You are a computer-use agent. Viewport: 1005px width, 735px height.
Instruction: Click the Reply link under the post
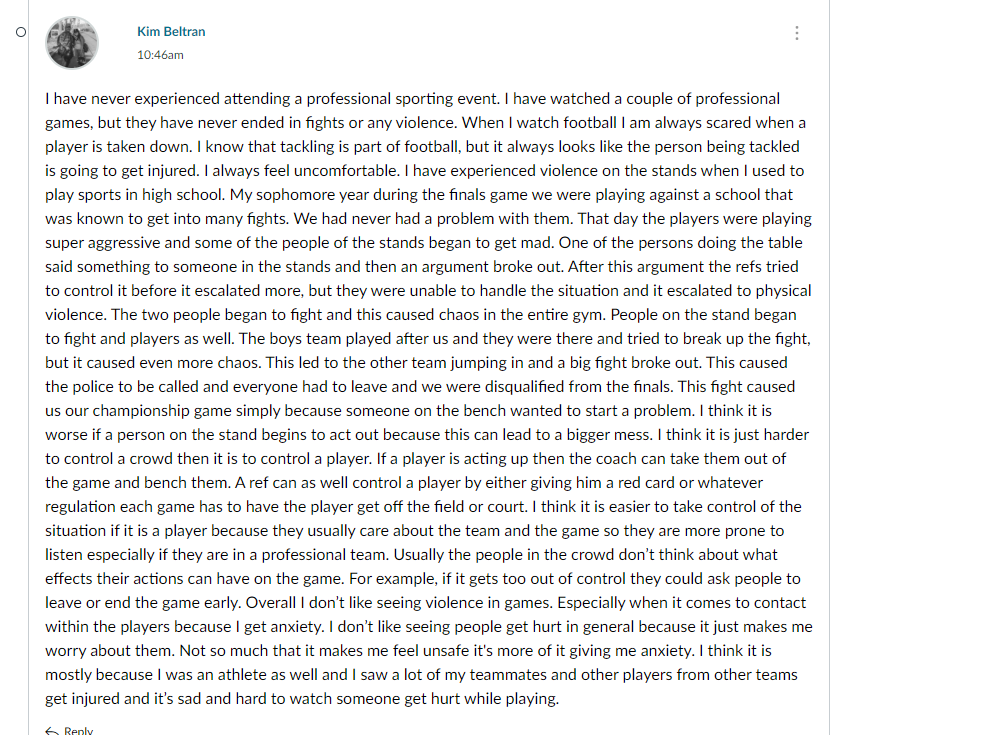[78, 731]
